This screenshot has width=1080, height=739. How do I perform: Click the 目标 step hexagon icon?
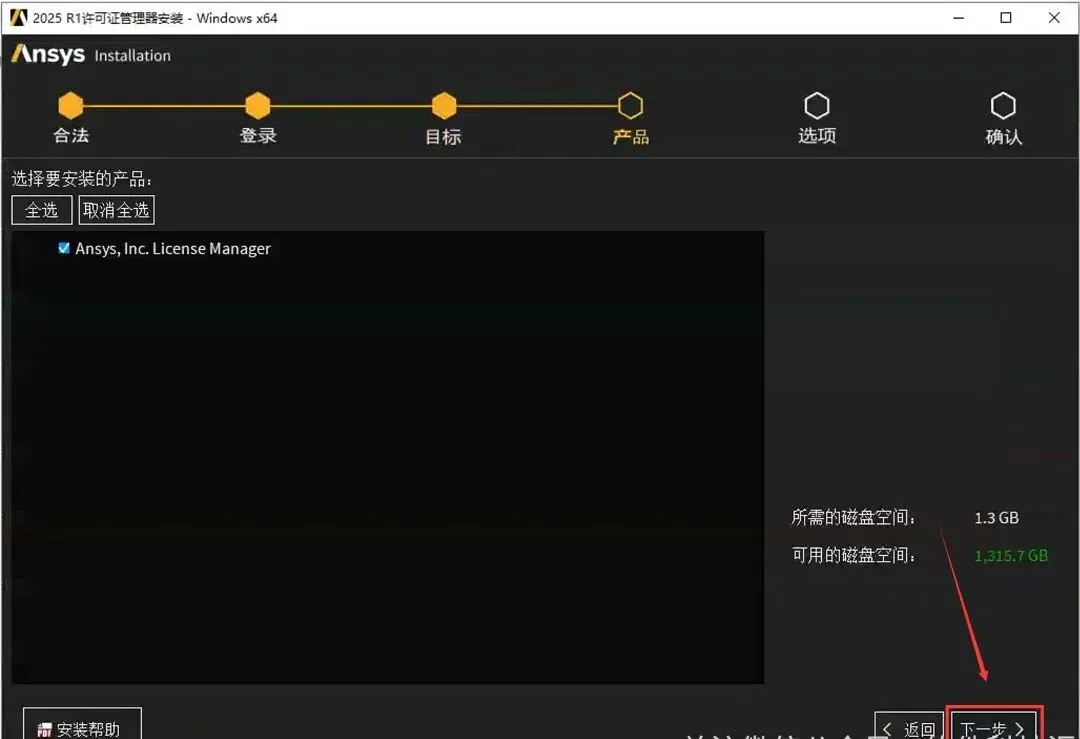tap(444, 106)
